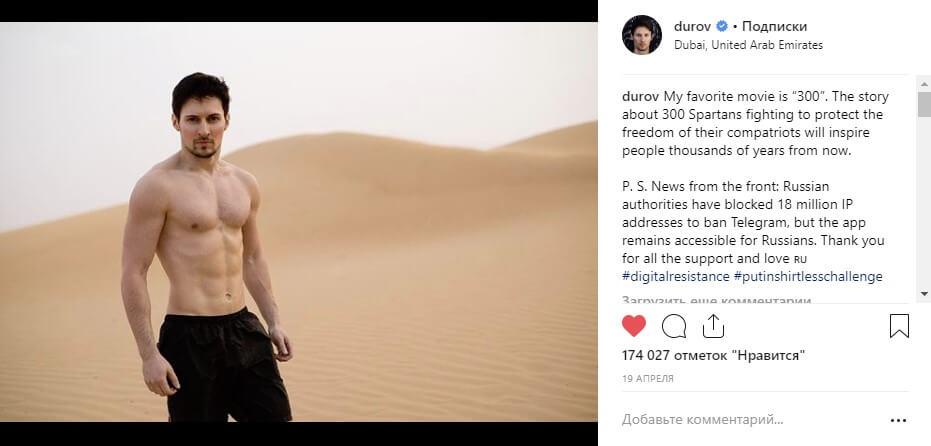Open durov username in post header
The height and width of the screenshot is (446, 931).
[693, 26]
